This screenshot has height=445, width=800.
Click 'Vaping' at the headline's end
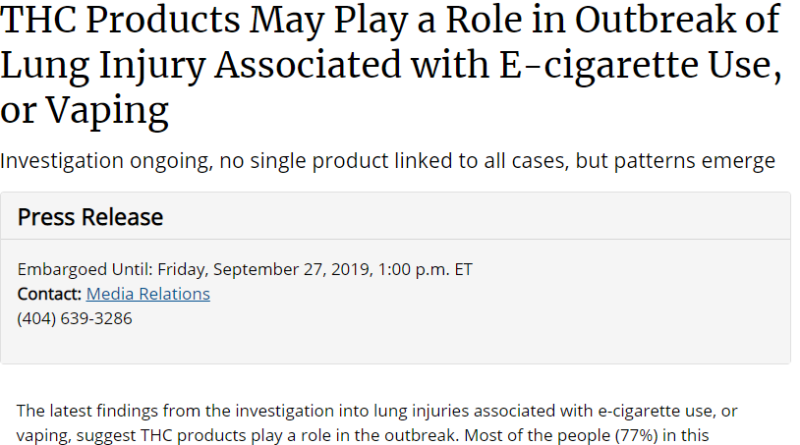[107, 111]
